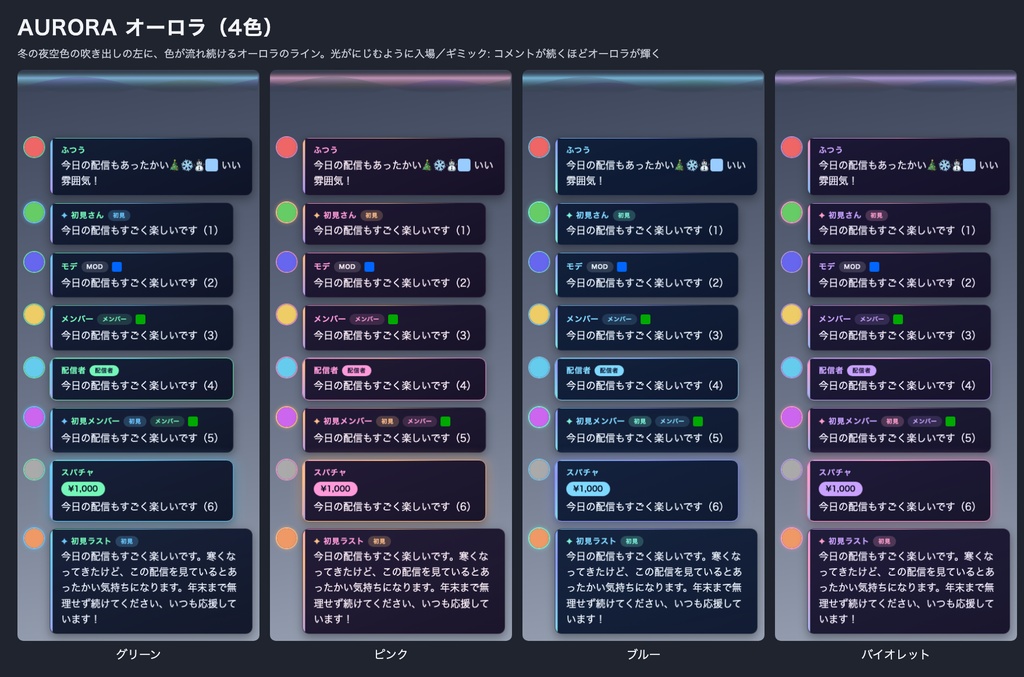Click the MOD badge in the バイオレット column
Screen dimensions: 1024x677
(x=852, y=266)
